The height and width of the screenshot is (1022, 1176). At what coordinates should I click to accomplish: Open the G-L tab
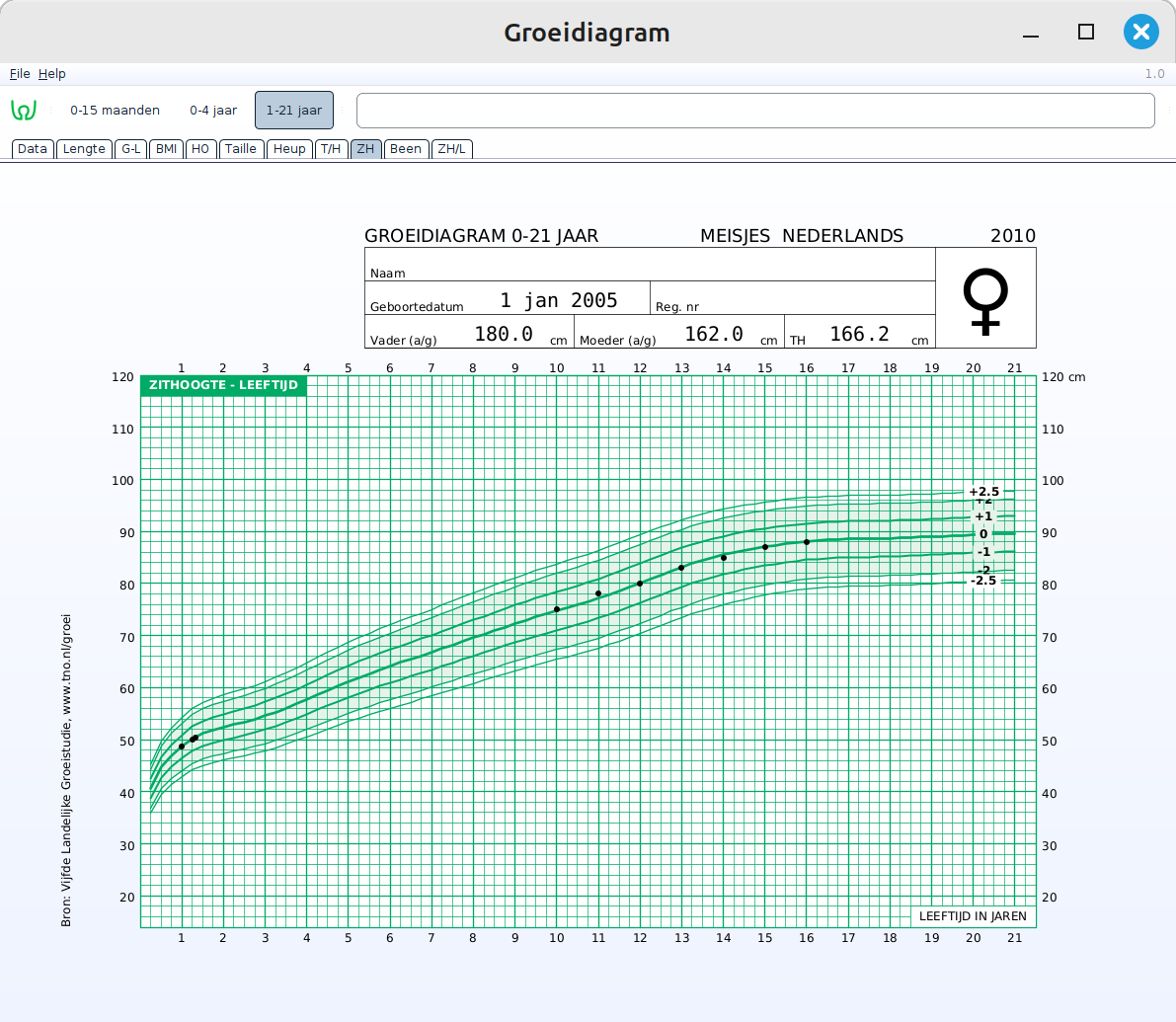(x=130, y=148)
